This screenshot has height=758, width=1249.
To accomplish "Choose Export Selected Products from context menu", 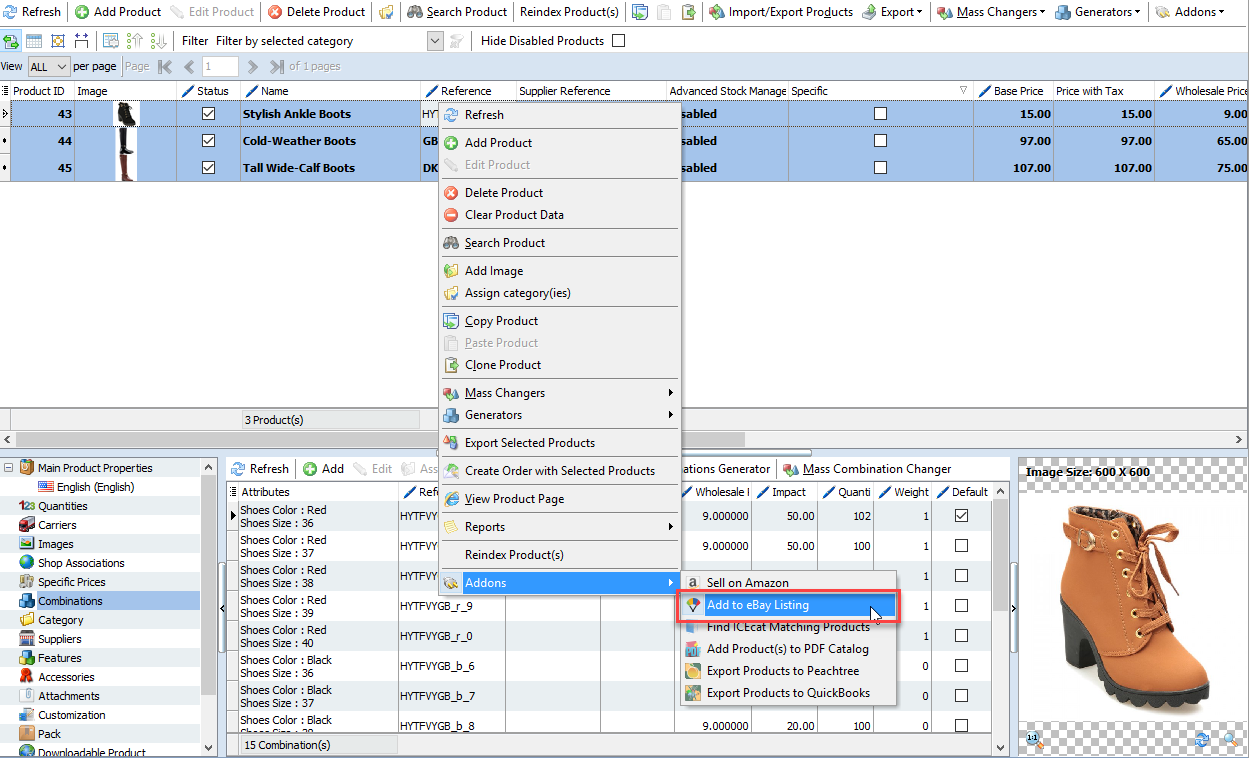I will tap(560, 443).
